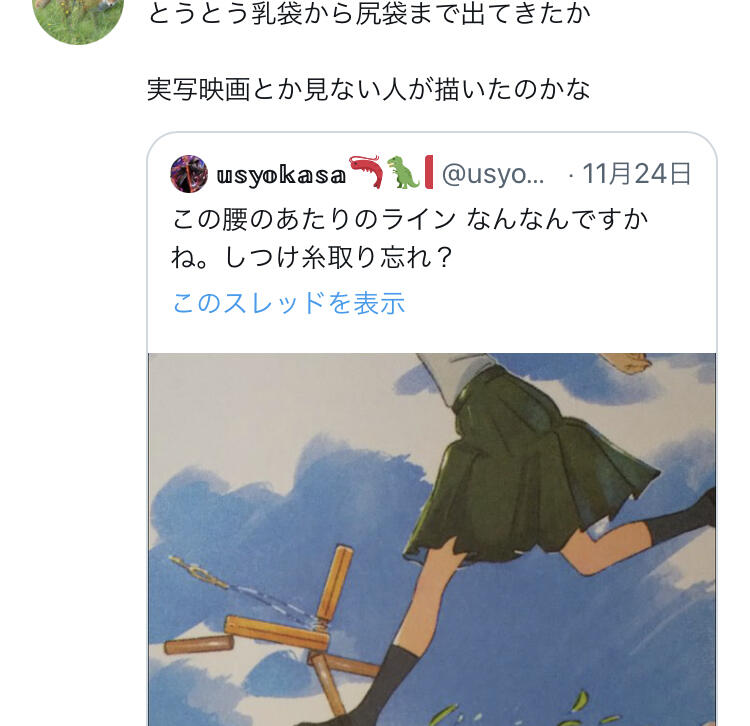
Task: Click the quoted text この腰のあたりのライン
Action: pos(314,220)
